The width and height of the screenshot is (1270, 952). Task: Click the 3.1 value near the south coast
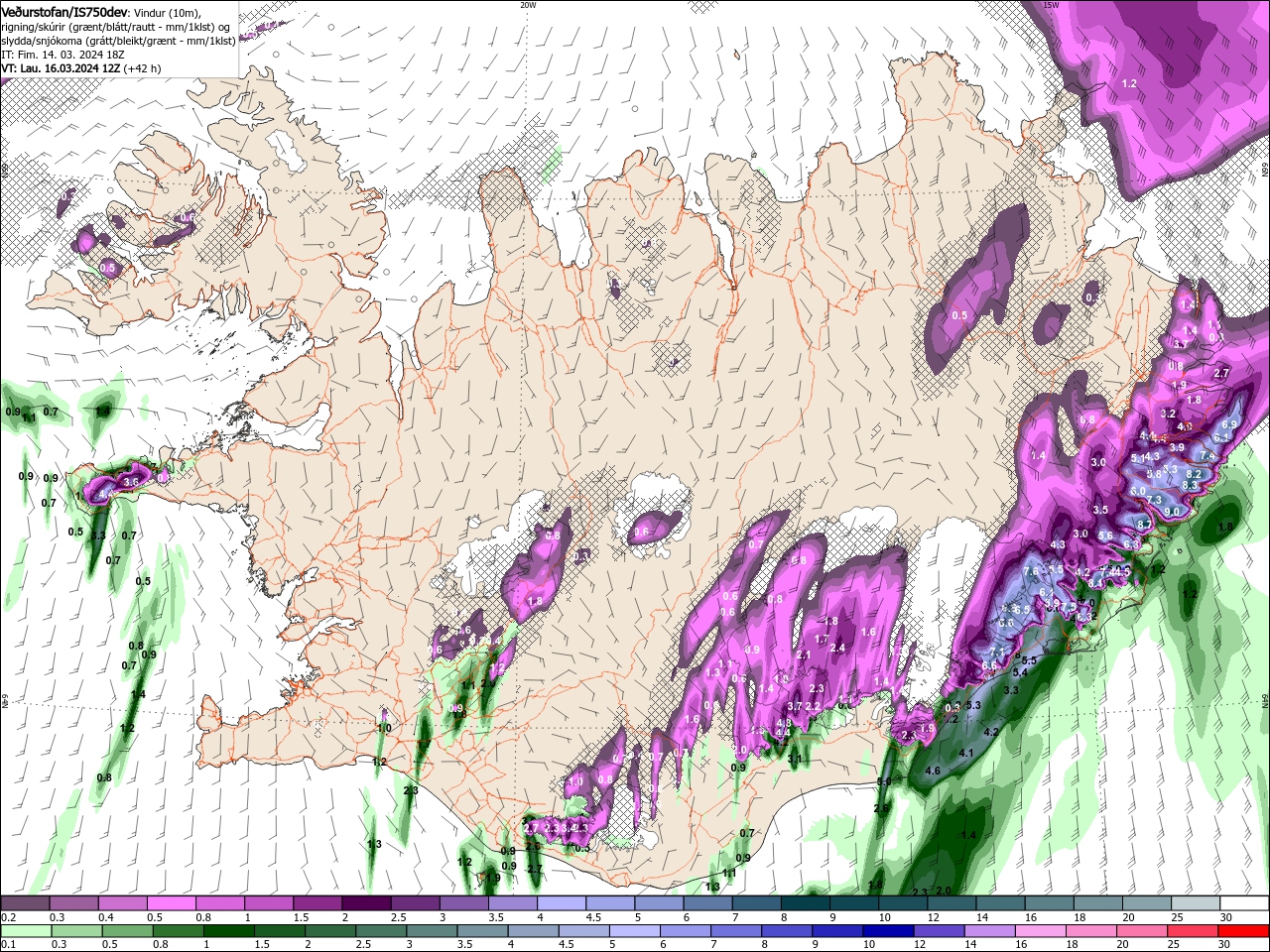point(795,759)
